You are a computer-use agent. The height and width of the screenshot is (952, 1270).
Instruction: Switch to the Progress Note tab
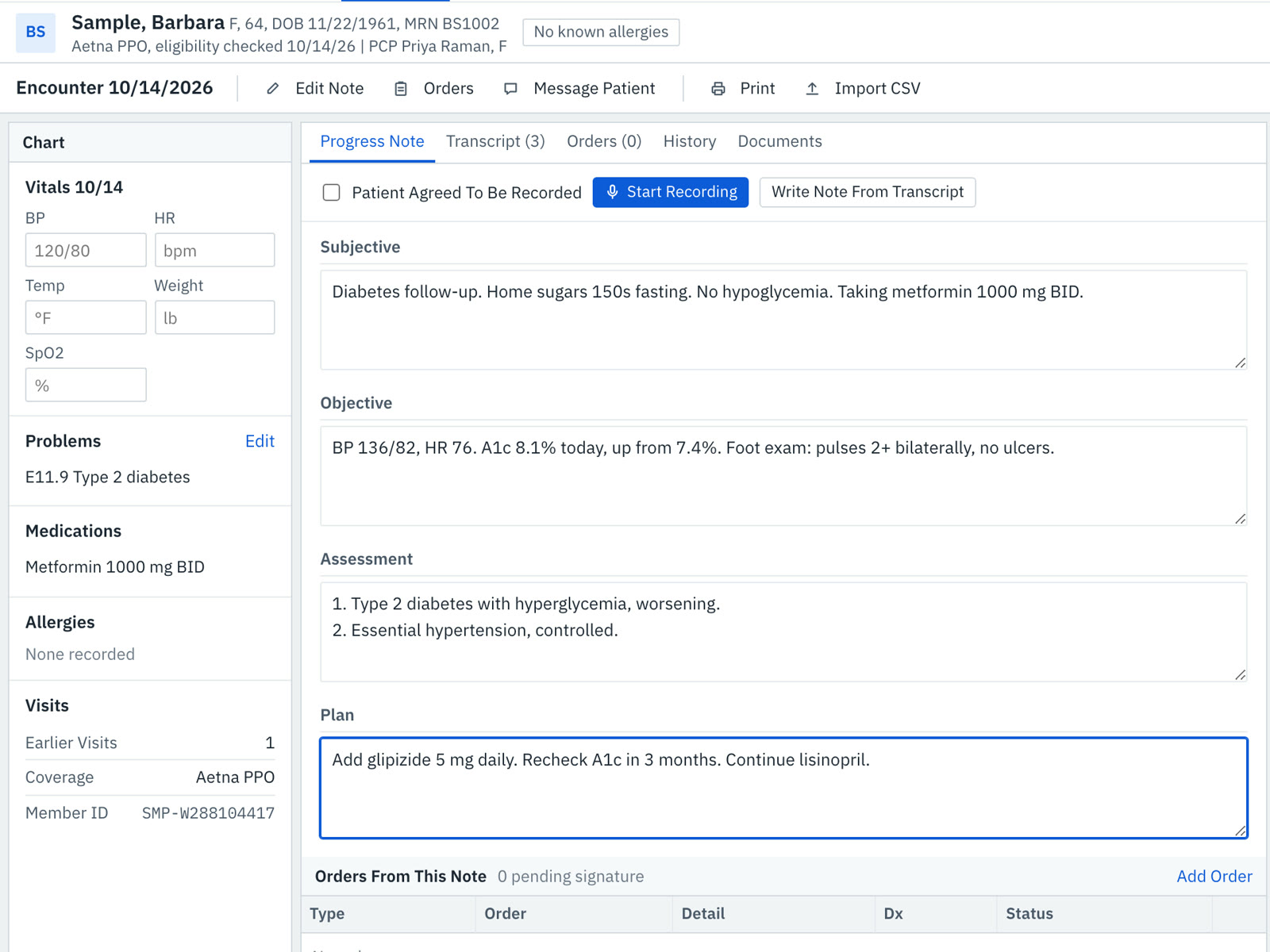coord(372,141)
